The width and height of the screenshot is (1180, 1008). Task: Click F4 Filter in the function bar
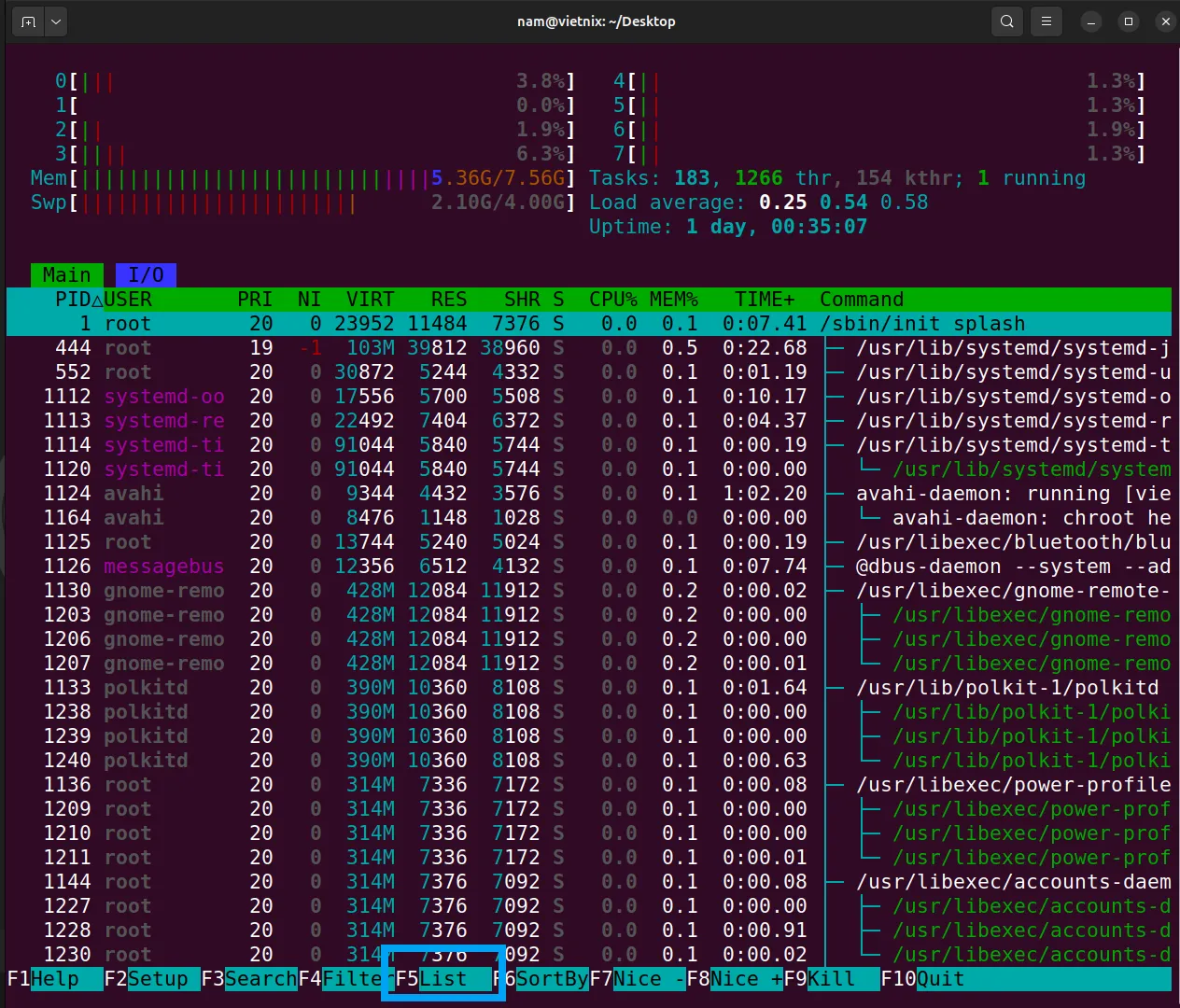pos(346,979)
